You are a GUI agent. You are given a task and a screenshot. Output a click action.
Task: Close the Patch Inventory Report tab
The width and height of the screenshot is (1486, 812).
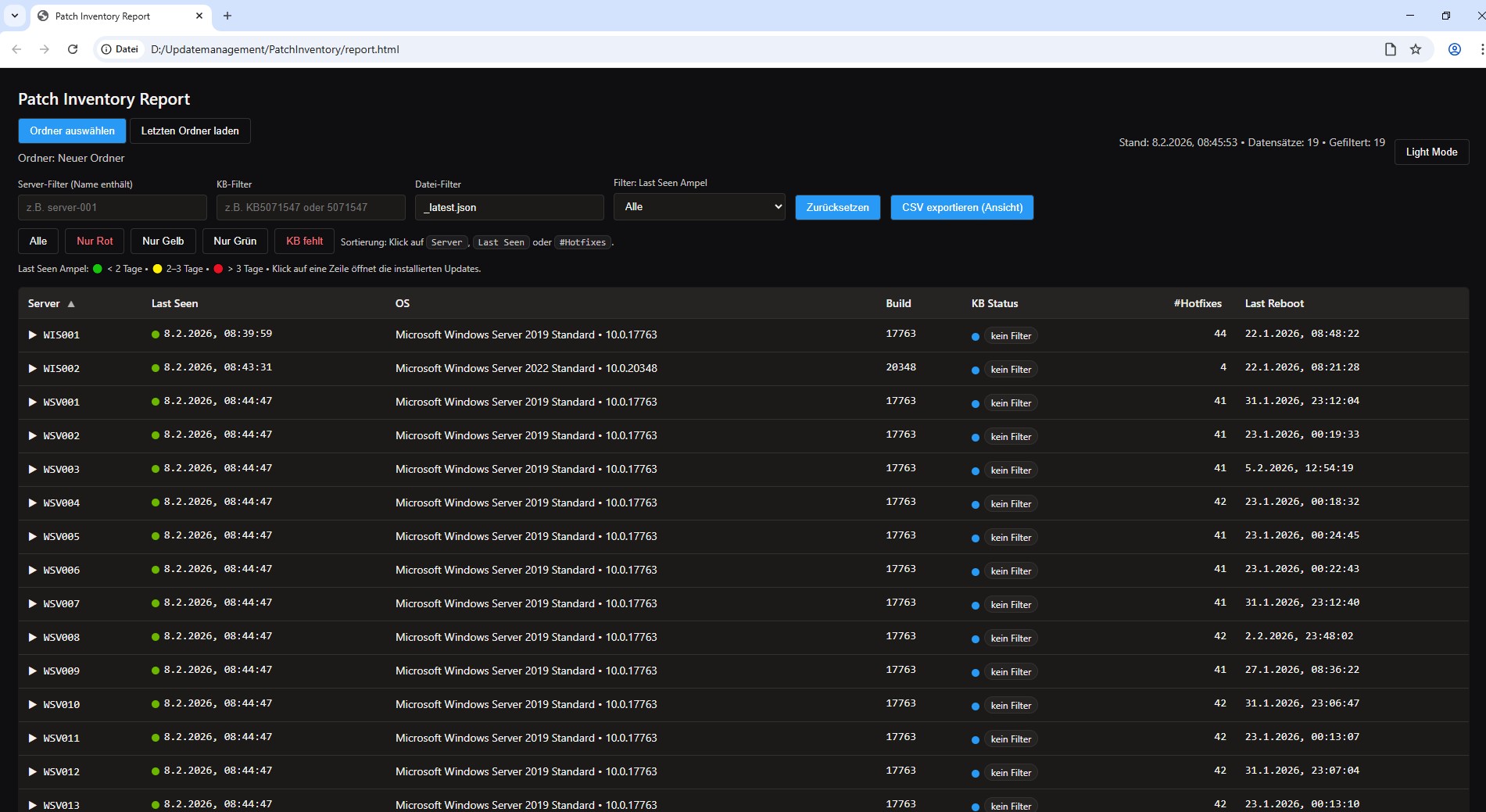pyautogui.click(x=199, y=16)
